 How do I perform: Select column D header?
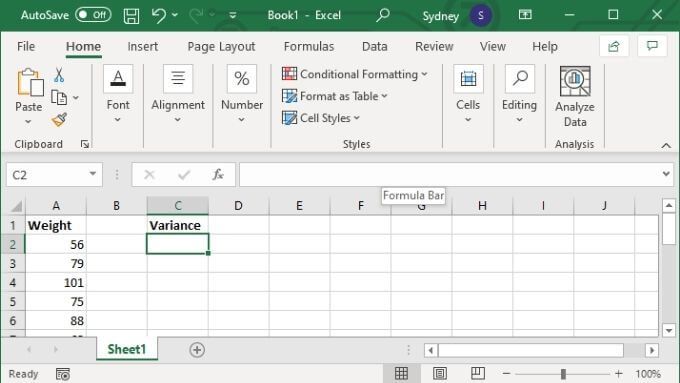pos(239,206)
